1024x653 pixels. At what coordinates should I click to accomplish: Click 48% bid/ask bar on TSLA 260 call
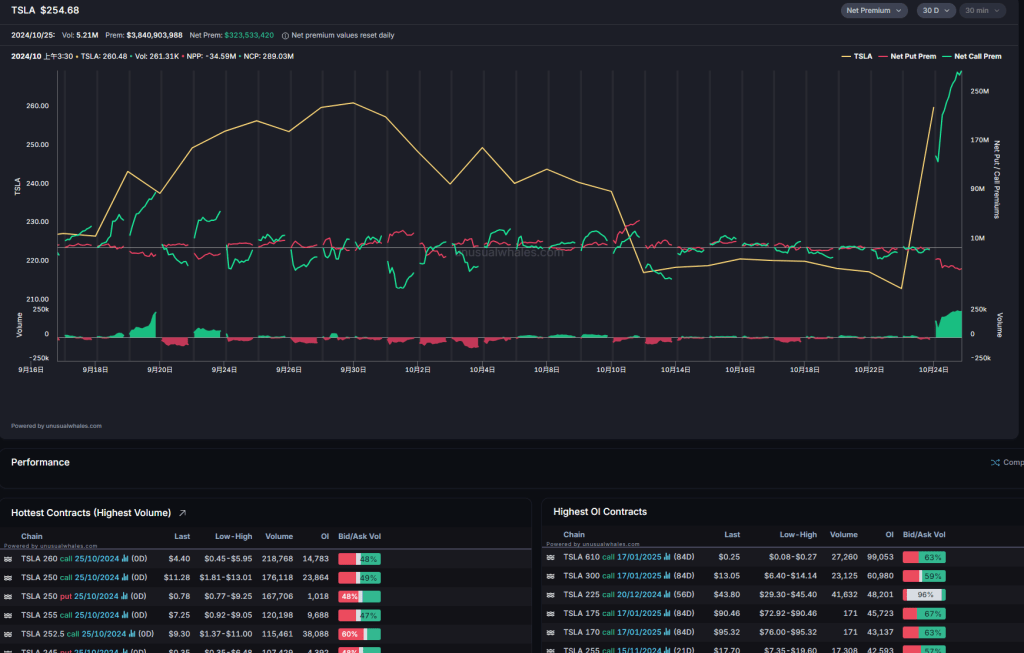pos(359,559)
